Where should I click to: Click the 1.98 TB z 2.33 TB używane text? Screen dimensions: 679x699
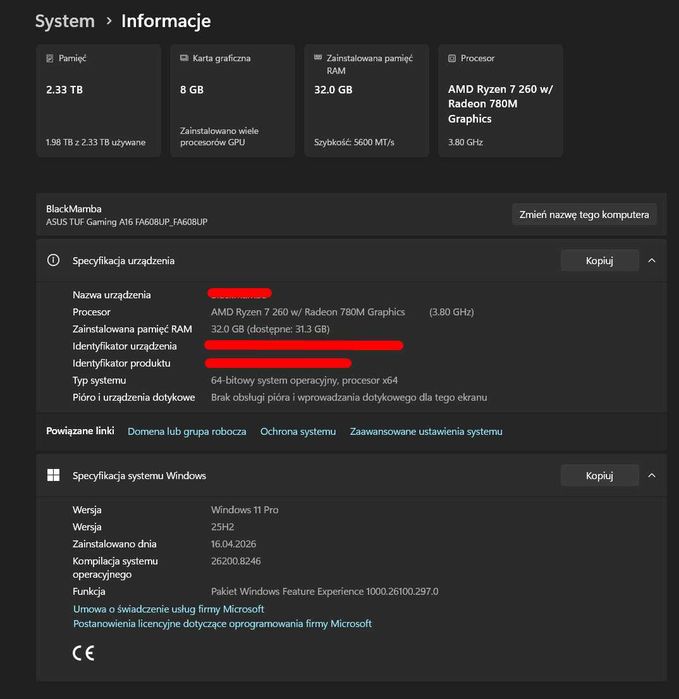click(95, 142)
